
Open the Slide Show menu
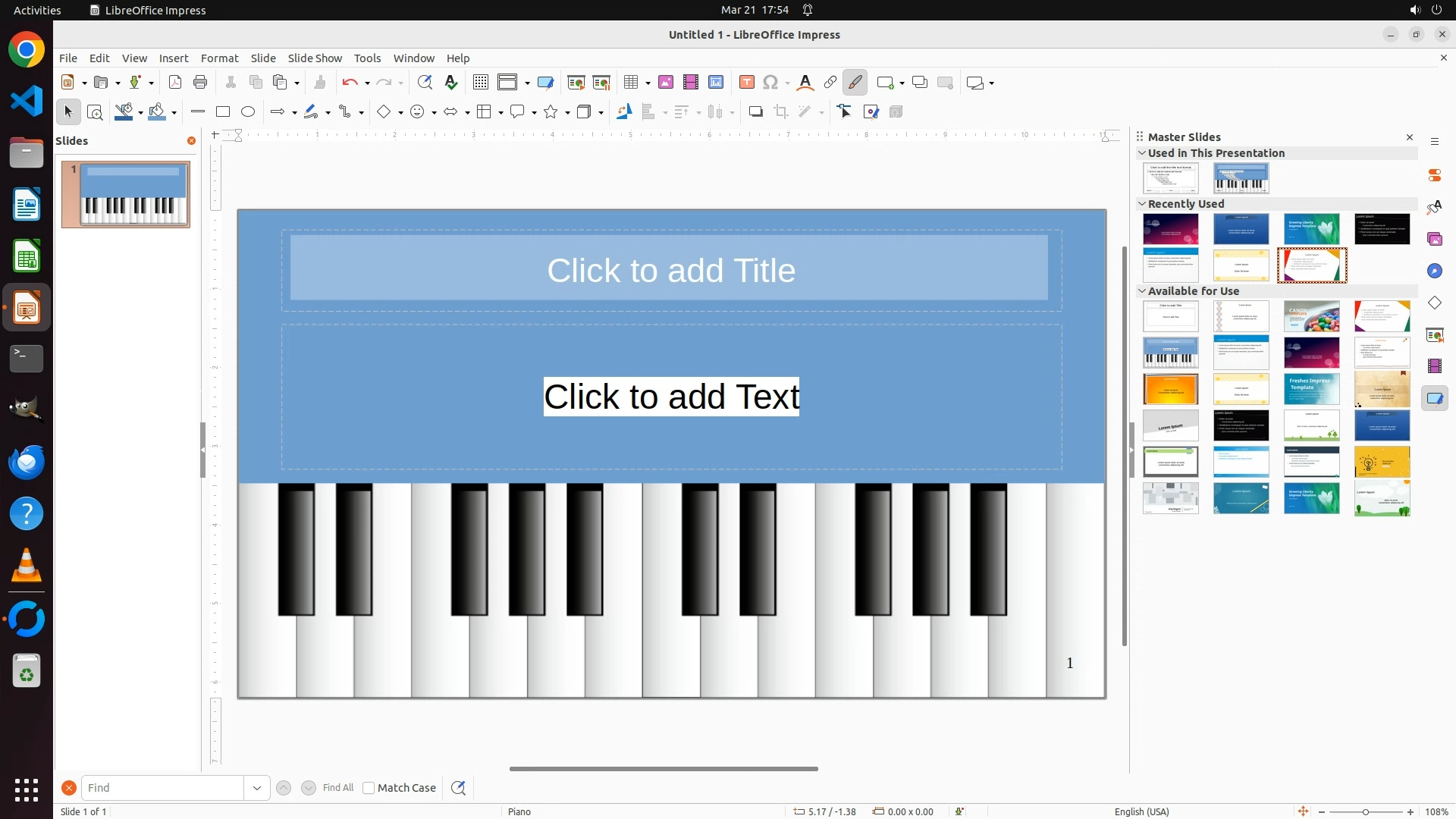pos(315,58)
